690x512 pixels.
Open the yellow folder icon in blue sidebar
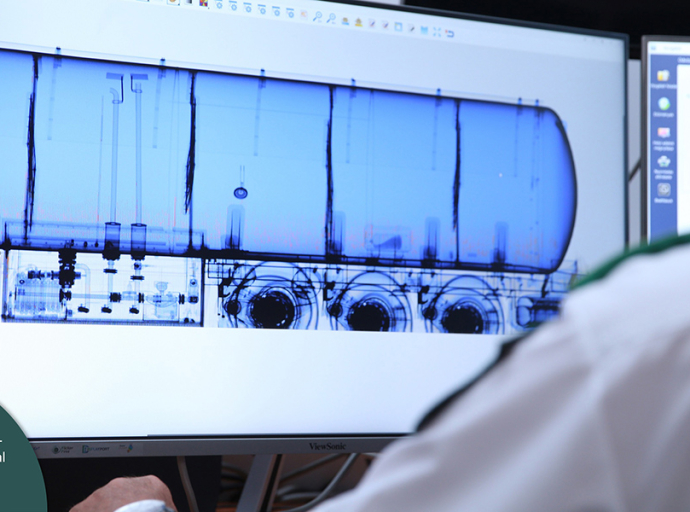tap(662, 75)
